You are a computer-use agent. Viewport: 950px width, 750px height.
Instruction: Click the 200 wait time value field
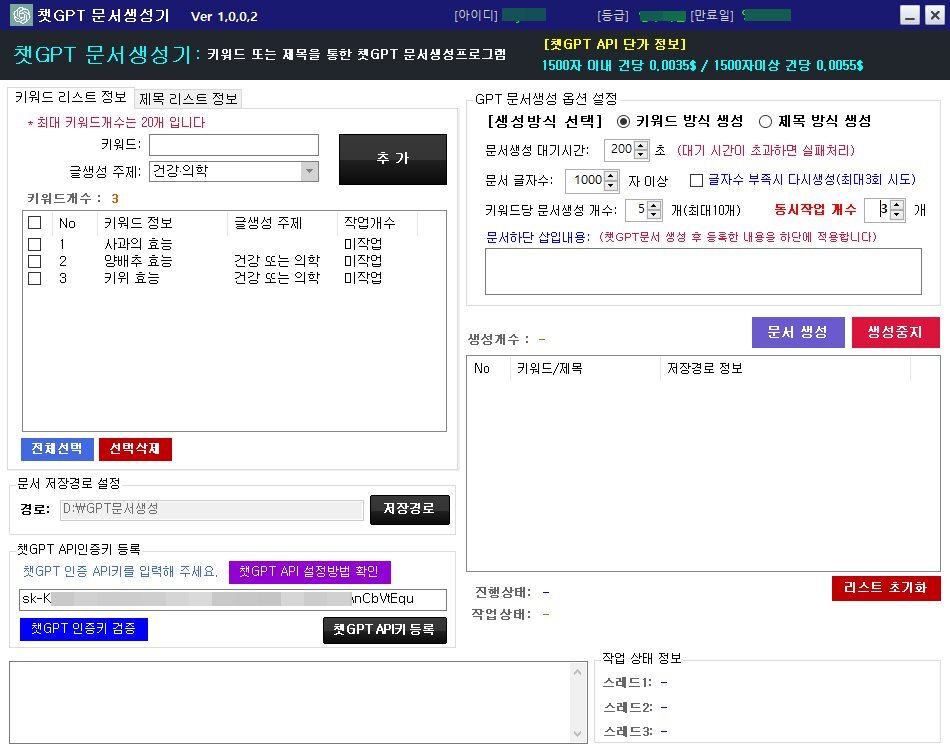pyautogui.click(x=620, y=150)
